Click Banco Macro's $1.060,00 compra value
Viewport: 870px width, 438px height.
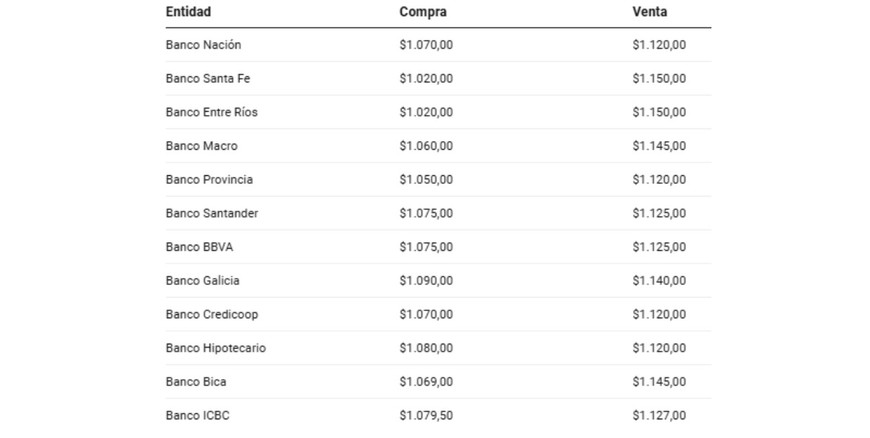(426, 146)
